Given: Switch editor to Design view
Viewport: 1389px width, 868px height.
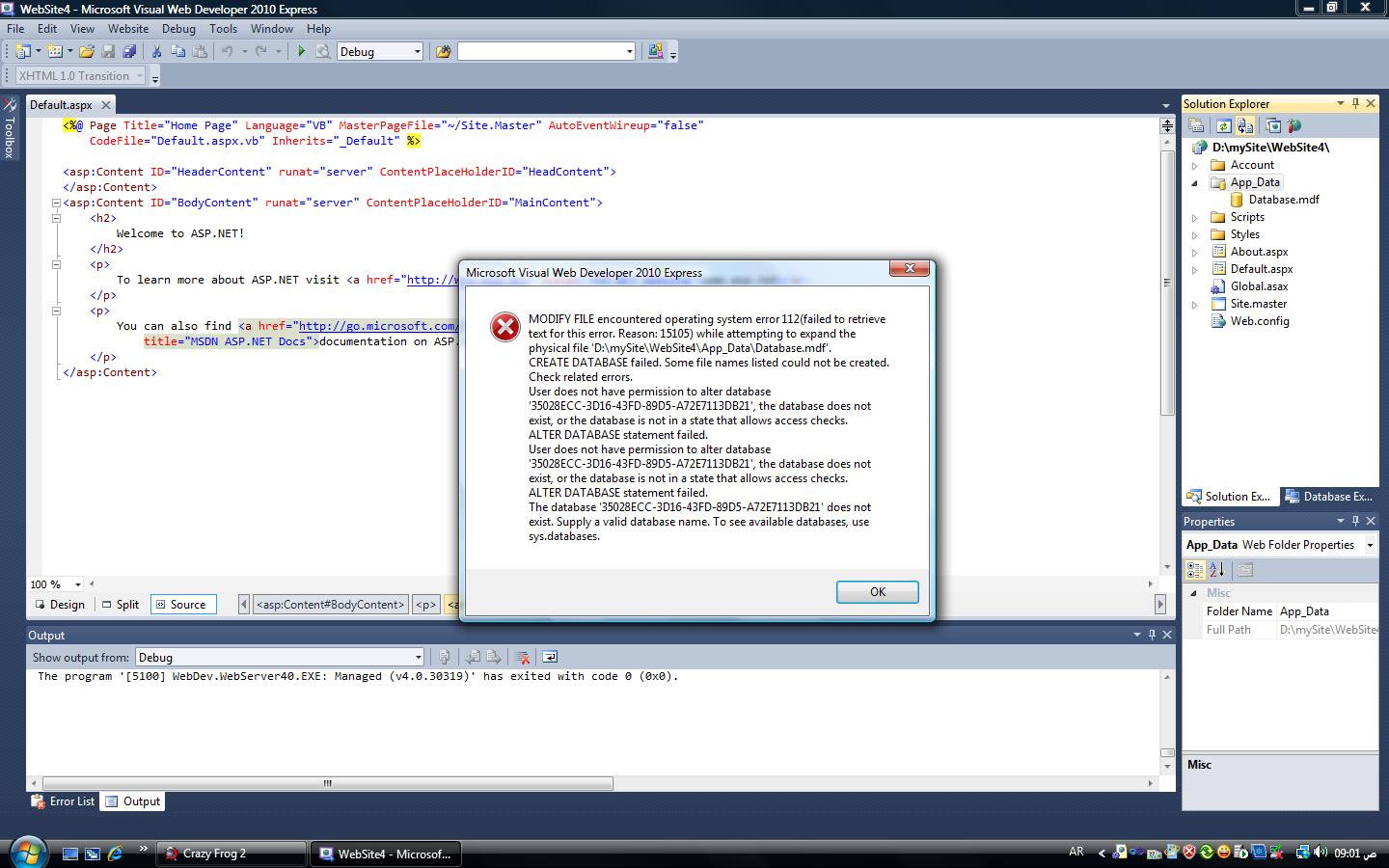Looking at the screenshot, I should pyautogui.click(x=60, y=605).
